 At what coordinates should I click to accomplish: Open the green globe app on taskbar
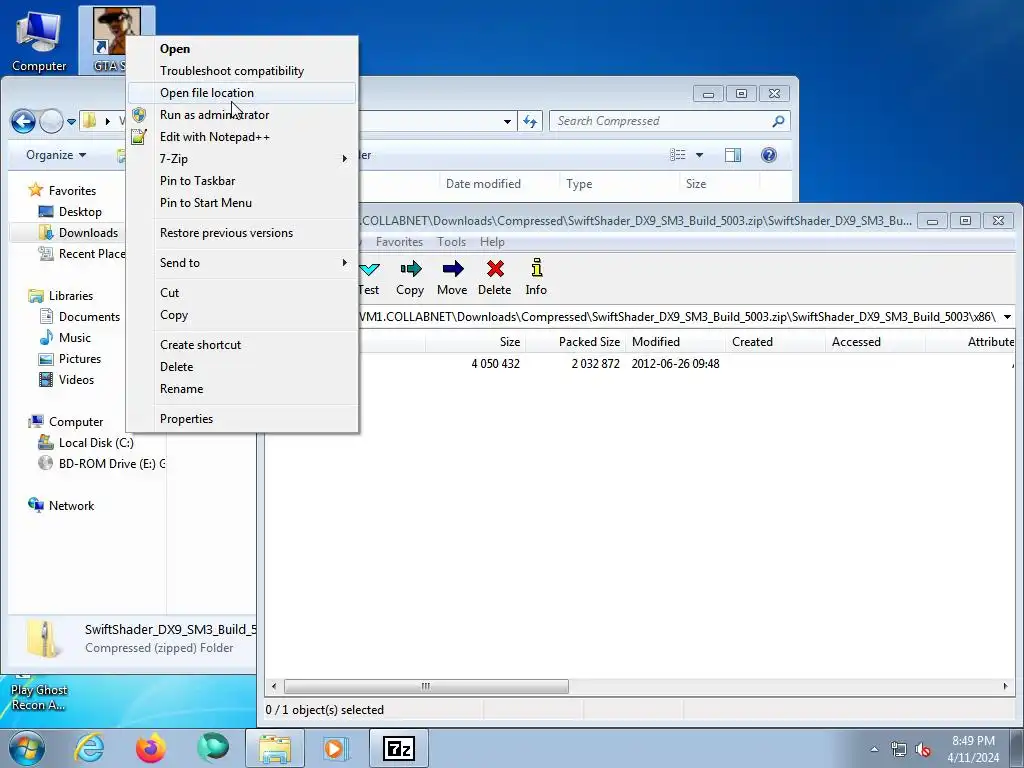click(x=213, y=748)
